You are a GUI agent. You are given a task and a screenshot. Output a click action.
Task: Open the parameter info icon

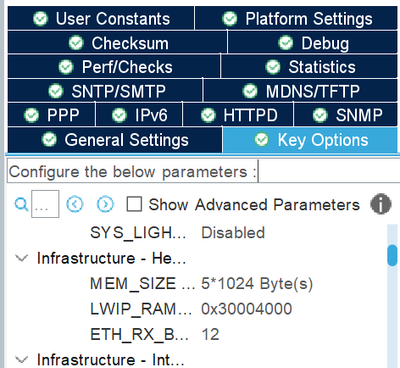[x=381, y=204]
